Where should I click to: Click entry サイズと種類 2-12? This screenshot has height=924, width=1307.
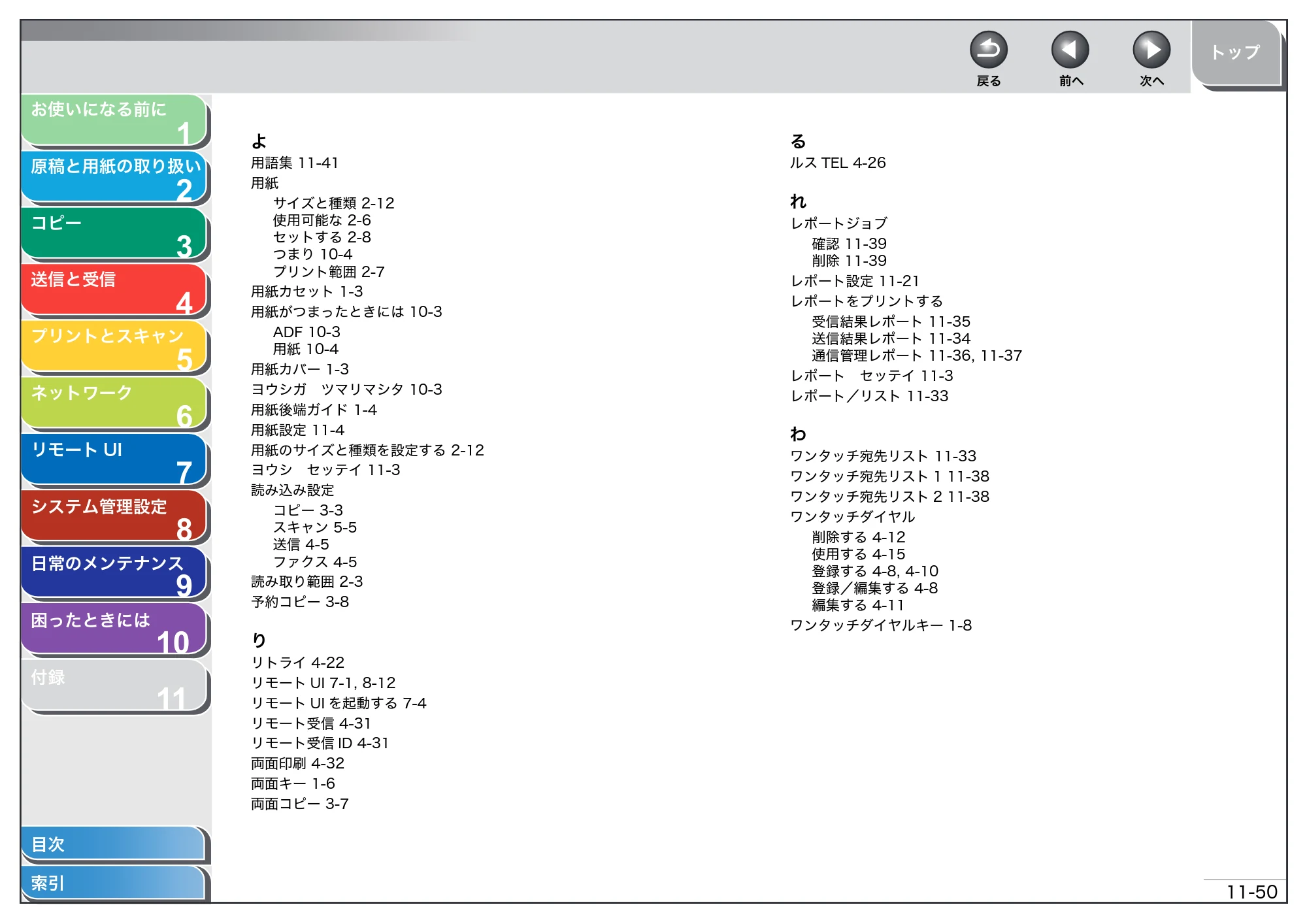(x=334, y=203)
